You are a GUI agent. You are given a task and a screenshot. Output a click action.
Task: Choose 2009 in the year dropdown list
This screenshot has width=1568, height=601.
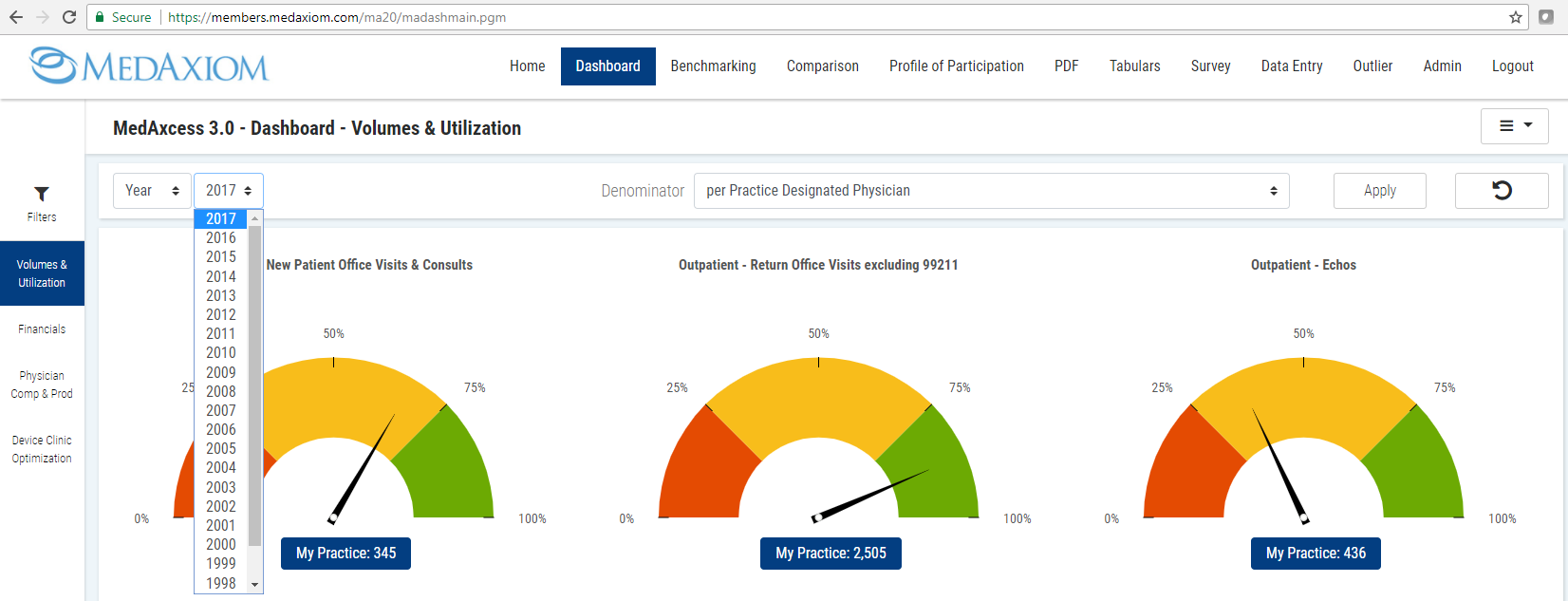point(221,372)
